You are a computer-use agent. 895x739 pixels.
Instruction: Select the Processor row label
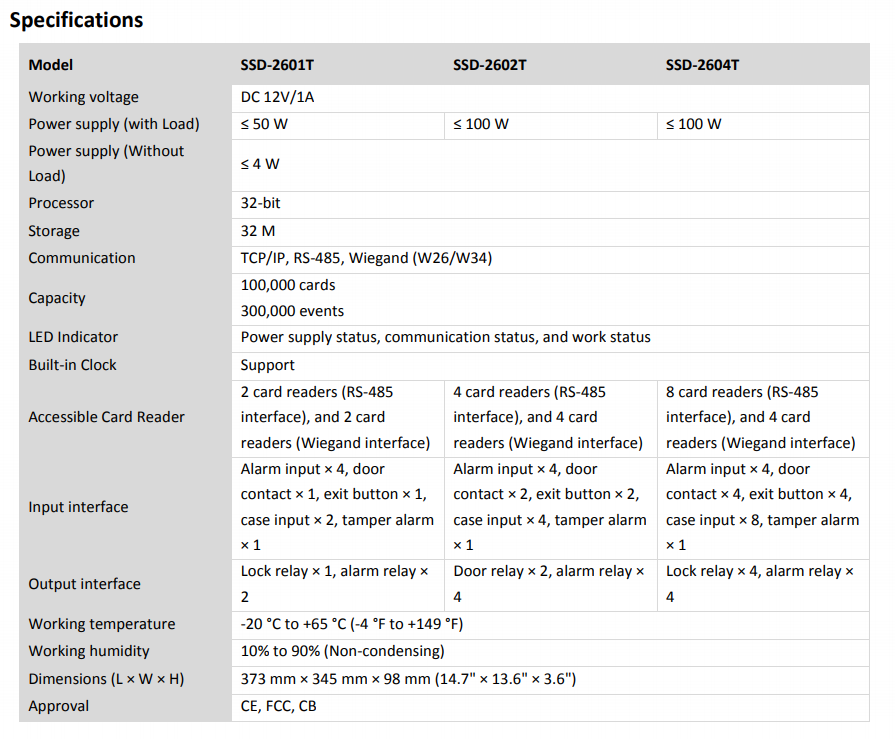click(x=61, y=203)
